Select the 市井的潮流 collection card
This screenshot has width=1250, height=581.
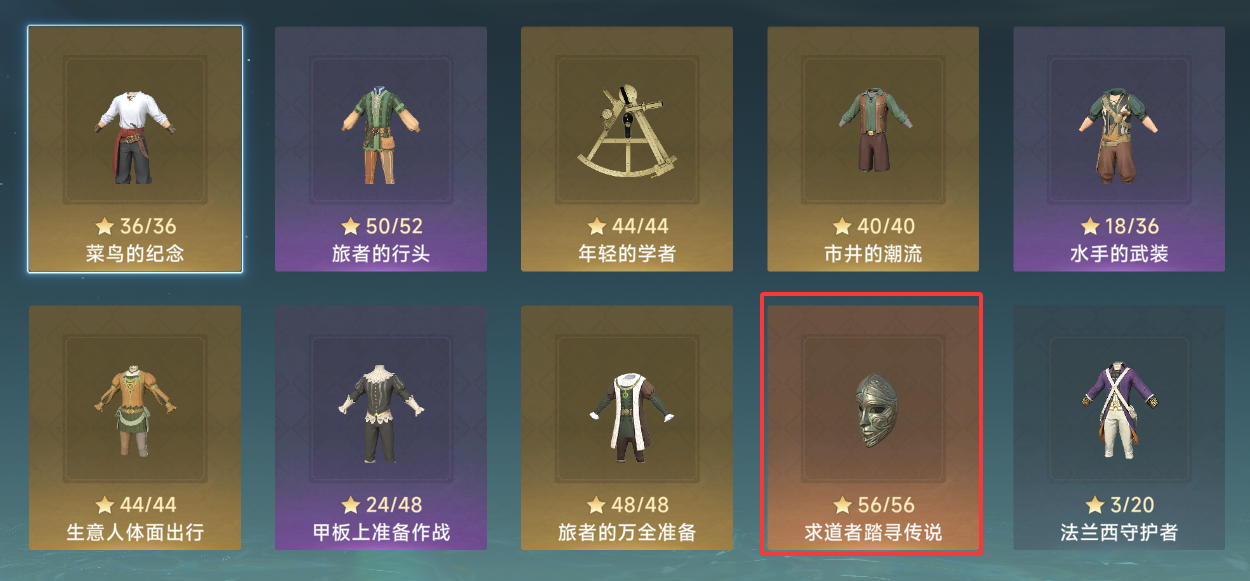[x=873, y=149]
